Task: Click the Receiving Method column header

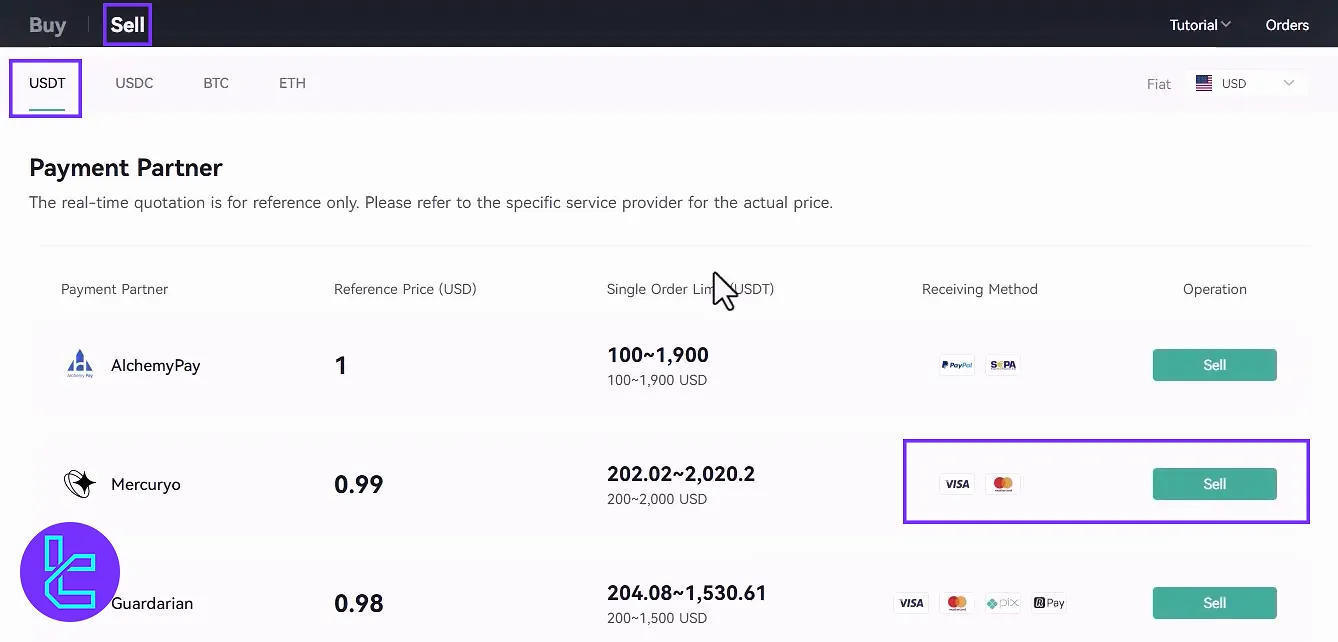Action: point(980,289)
